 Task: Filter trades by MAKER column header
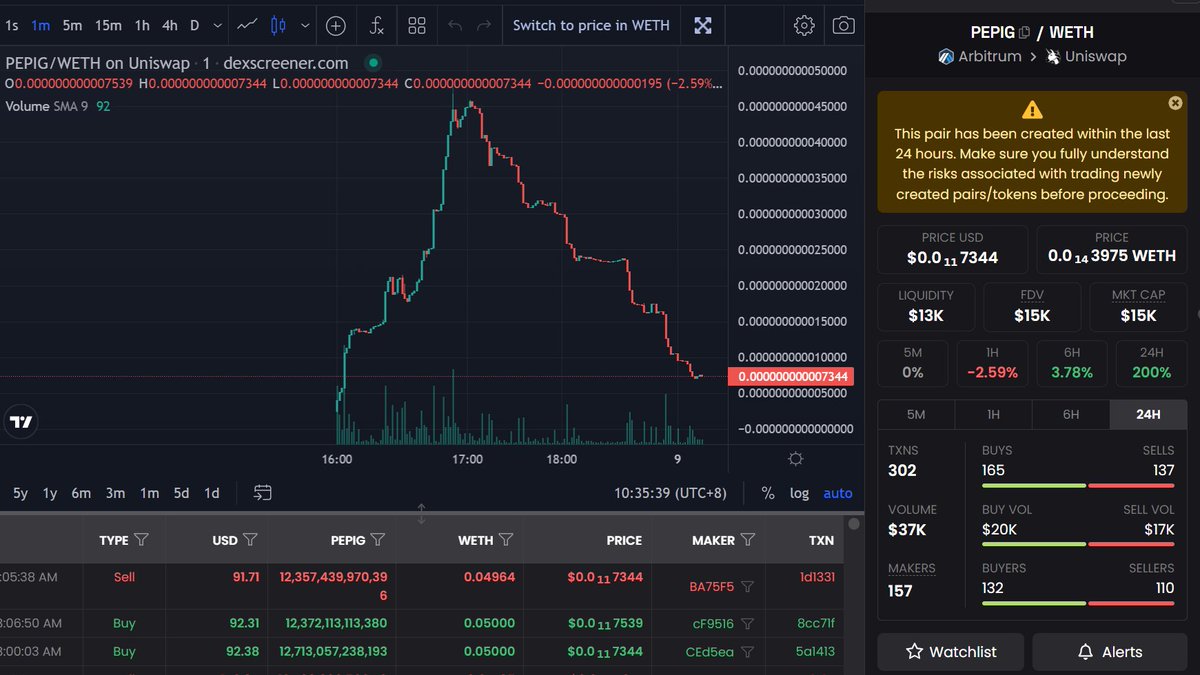pos(748,540)
